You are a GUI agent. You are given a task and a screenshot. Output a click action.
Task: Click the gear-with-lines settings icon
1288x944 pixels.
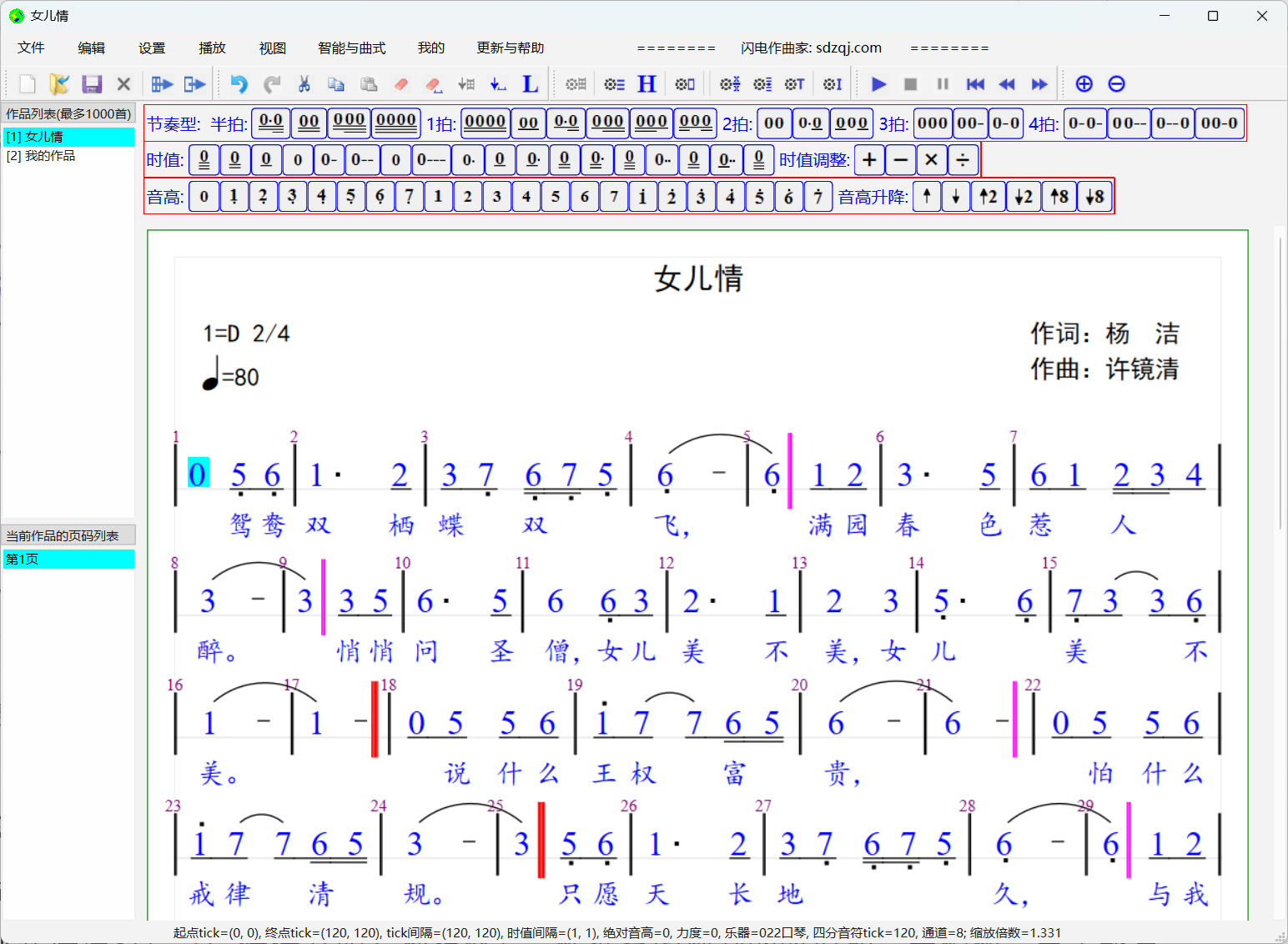coord(615,84)
